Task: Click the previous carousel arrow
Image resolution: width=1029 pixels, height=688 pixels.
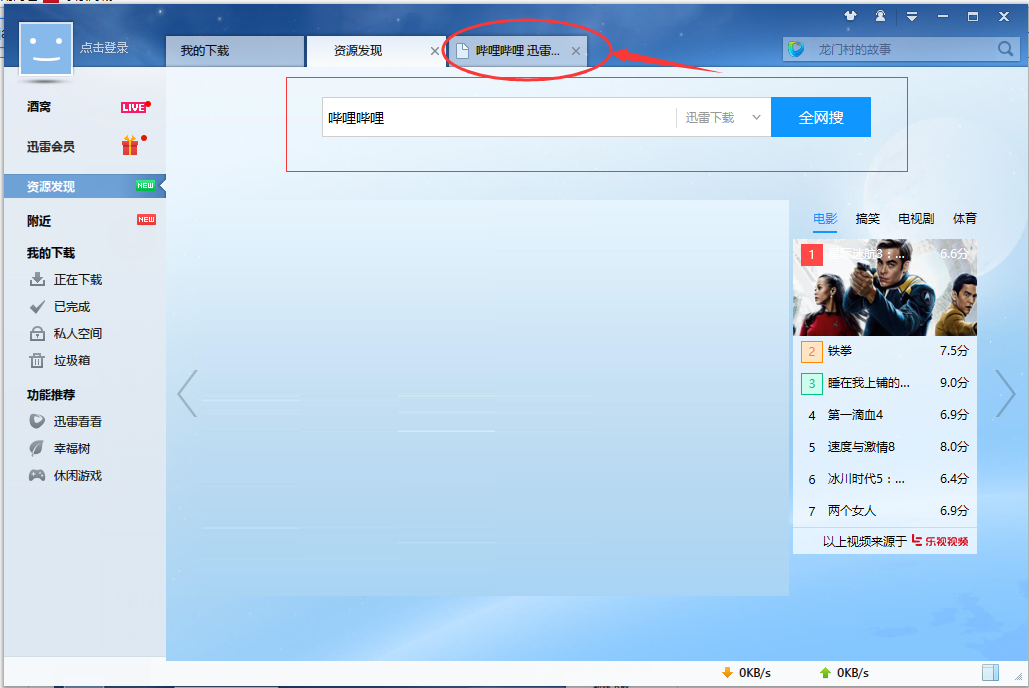Action: pyautogui.click(x=188, y=393)
